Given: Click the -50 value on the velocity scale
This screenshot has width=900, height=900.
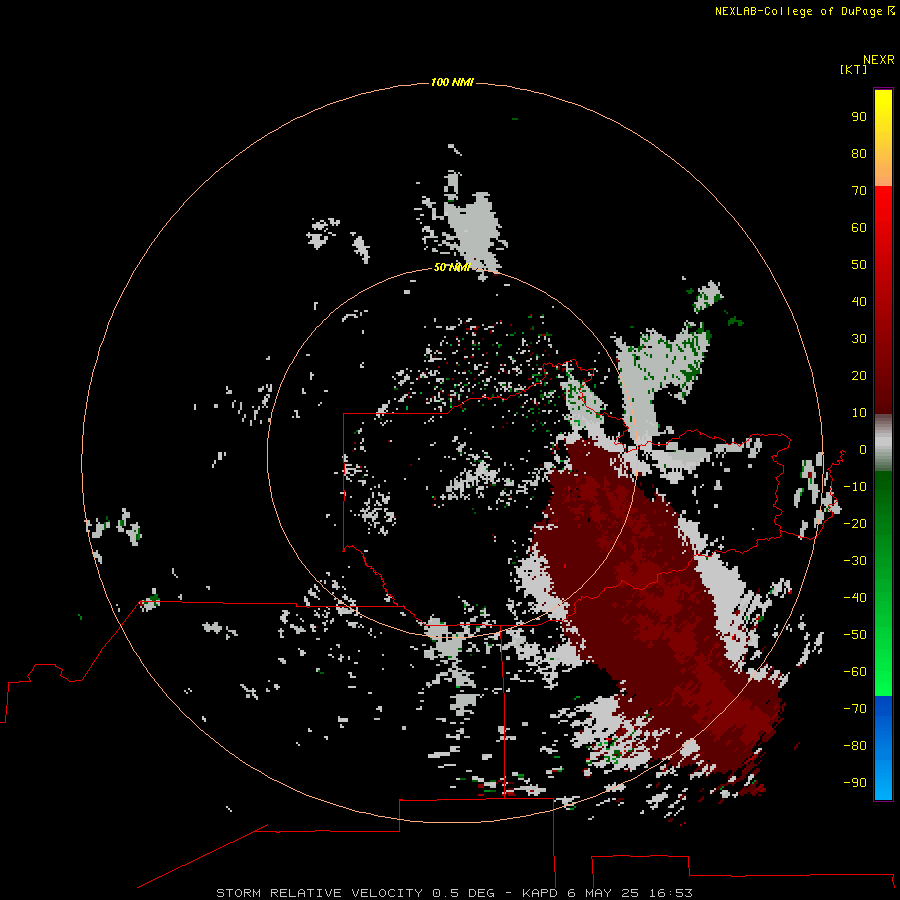Looking at the screenshot, I should click(855, 635).
